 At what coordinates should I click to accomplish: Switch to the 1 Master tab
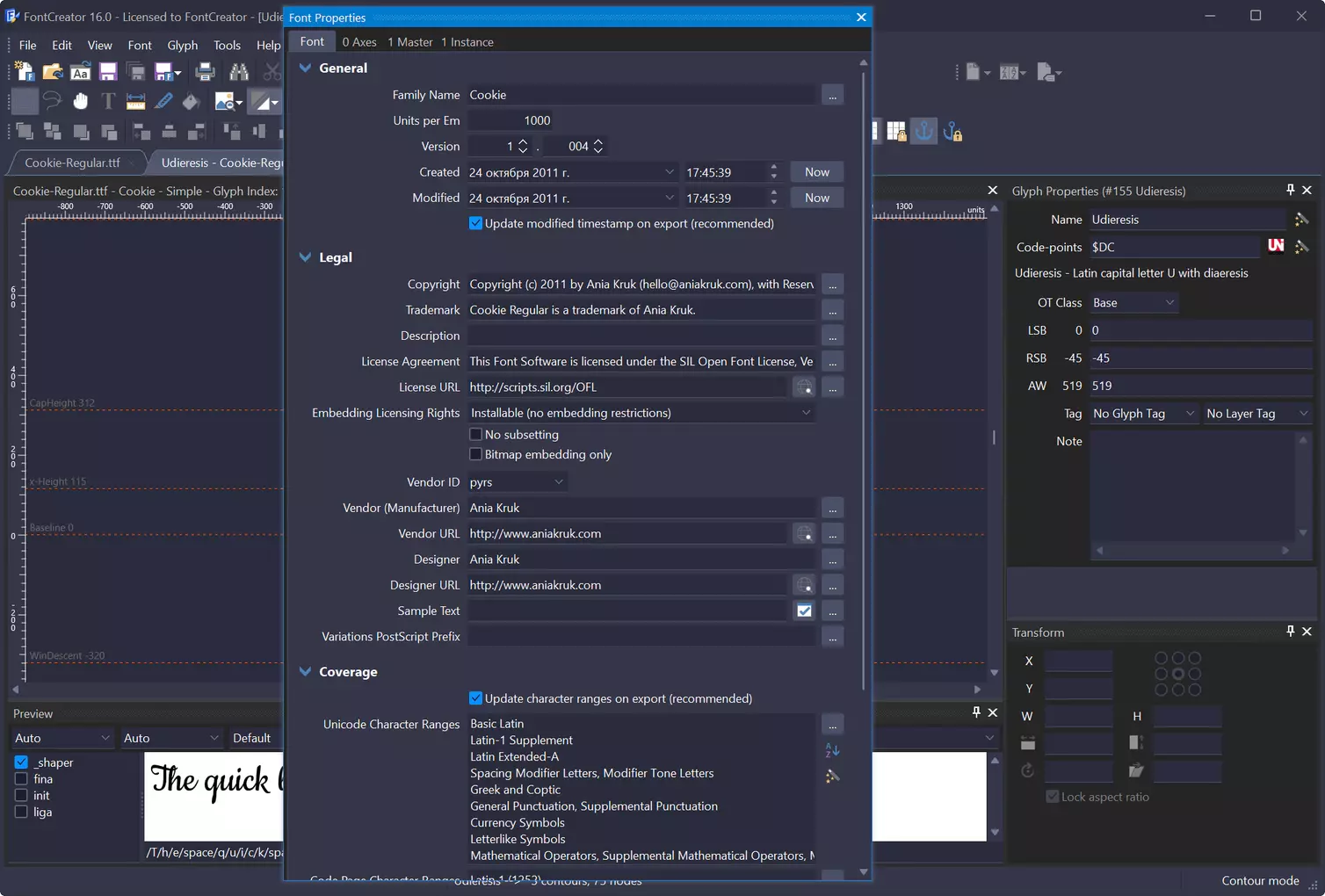(410, 42)
